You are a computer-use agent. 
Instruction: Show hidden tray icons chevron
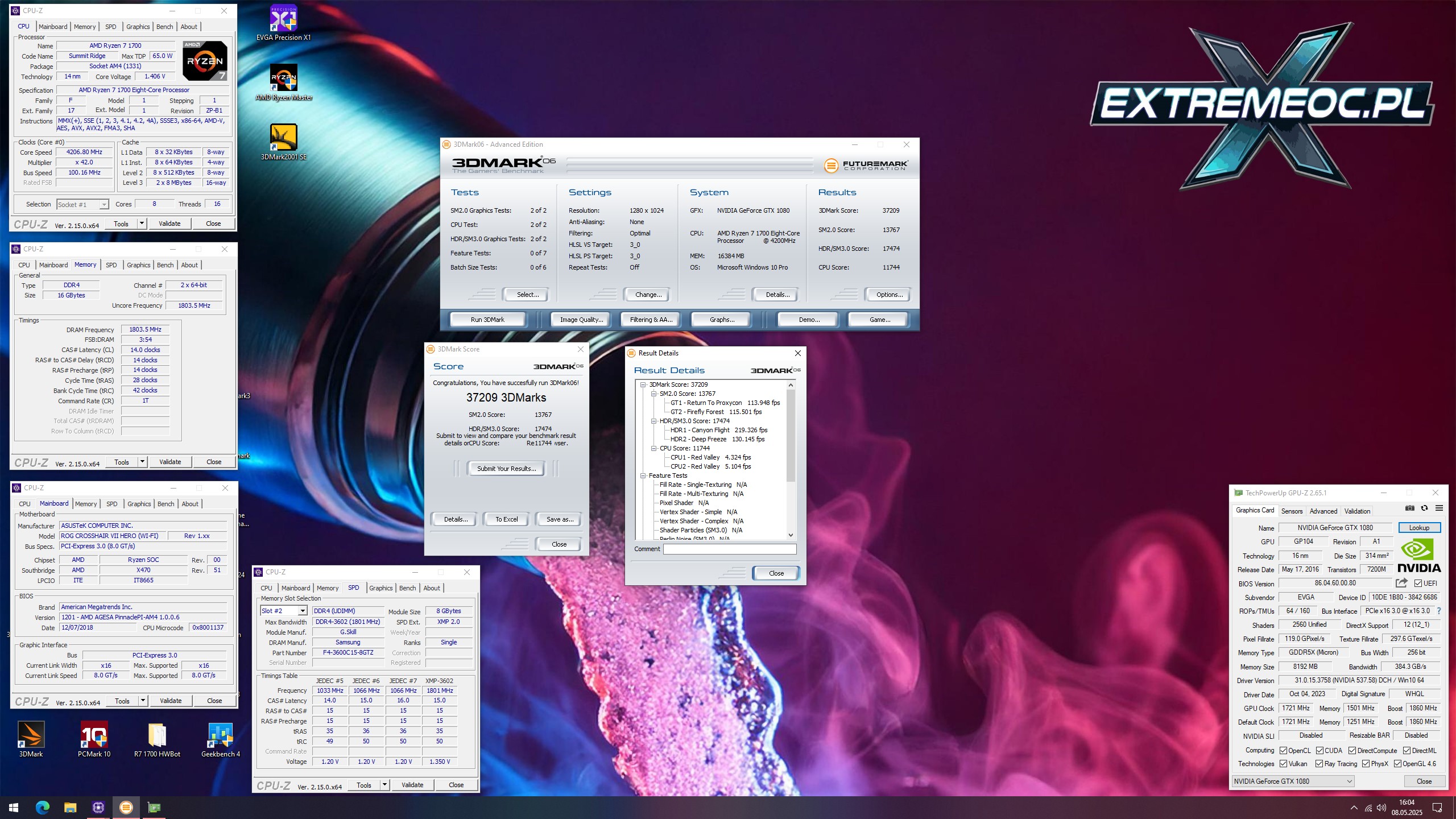pyautogui.click(x=1354, y=808)
